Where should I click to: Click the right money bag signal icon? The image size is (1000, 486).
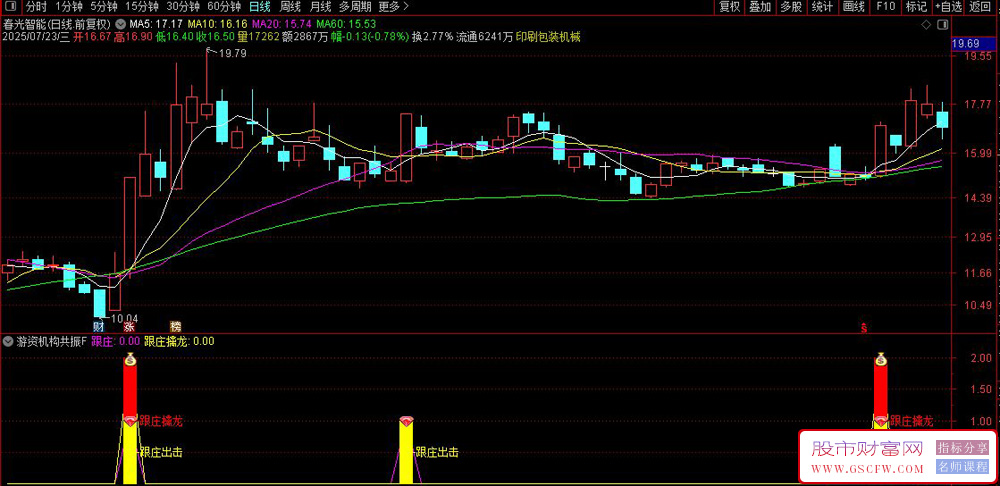point(881,359)
